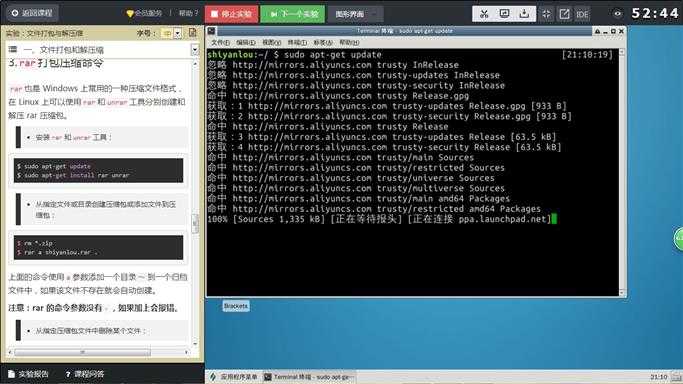Maximize the terminal window
683x384 pixels.
(613, 31)
